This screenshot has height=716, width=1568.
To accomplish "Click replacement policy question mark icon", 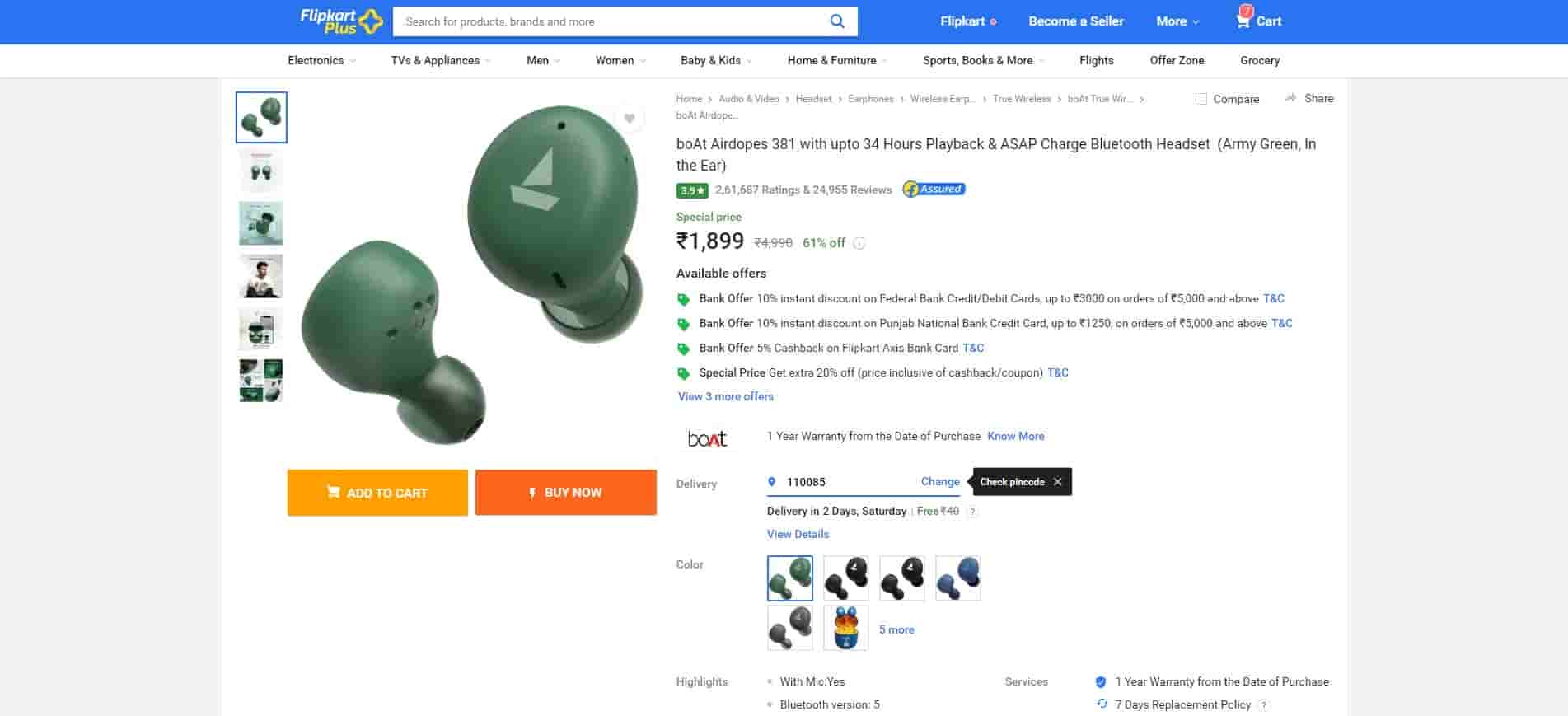I will click(x=1263, y=705).
